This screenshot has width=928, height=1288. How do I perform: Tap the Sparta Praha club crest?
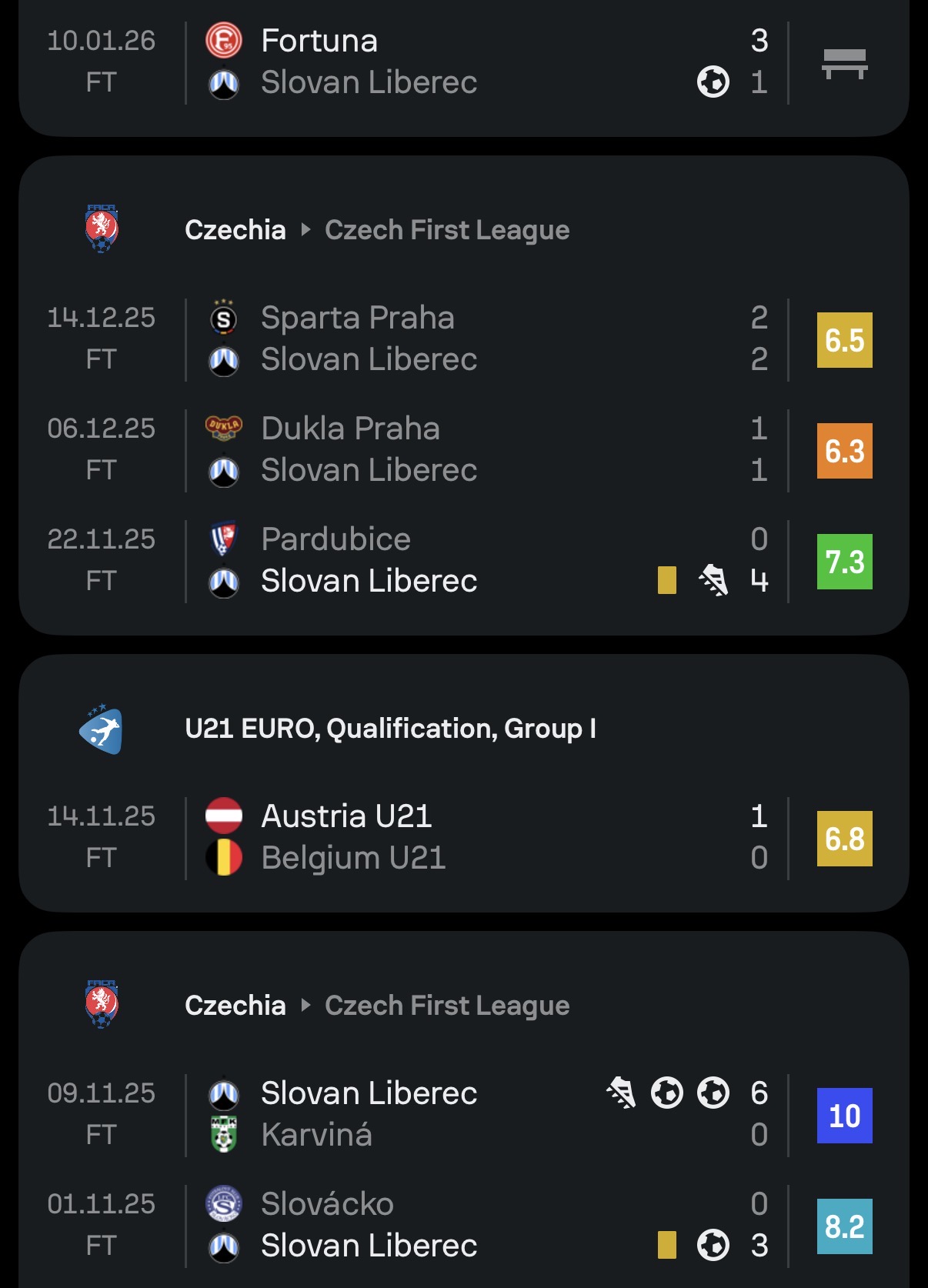(224, 318)
